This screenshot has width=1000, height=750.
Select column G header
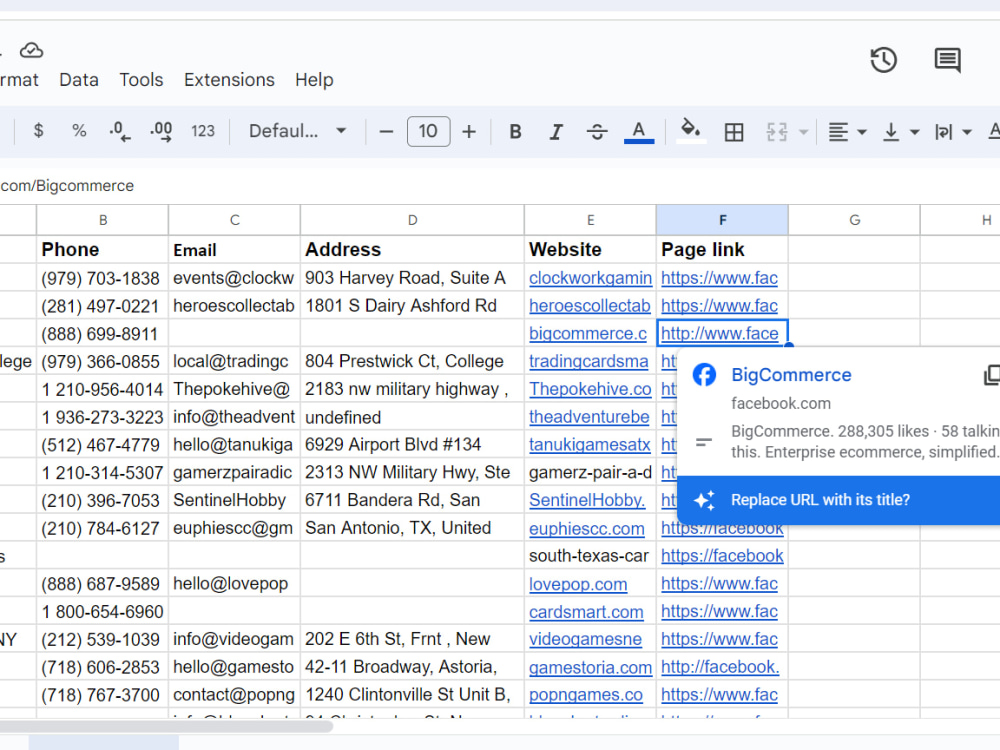point(855,220)
